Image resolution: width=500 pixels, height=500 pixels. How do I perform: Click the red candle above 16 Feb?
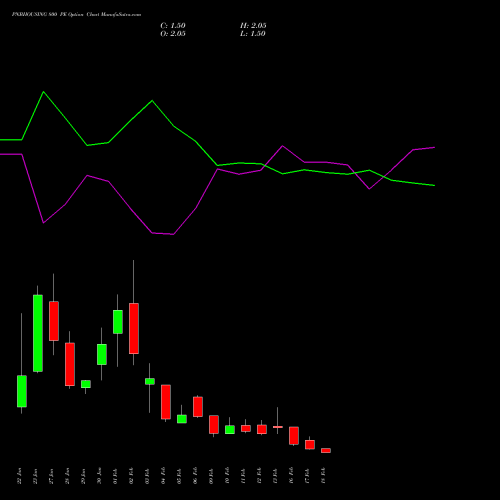[x=294, y=436]
